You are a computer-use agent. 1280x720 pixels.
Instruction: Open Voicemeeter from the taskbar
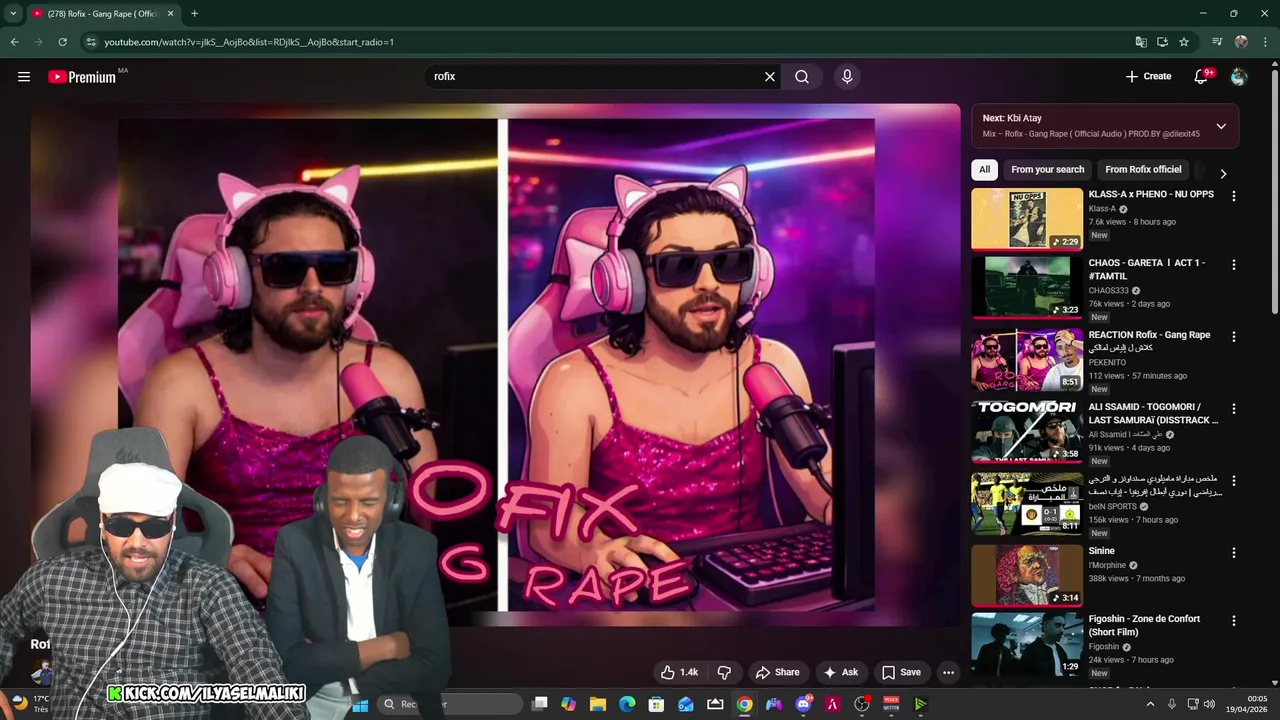[891, 704]
